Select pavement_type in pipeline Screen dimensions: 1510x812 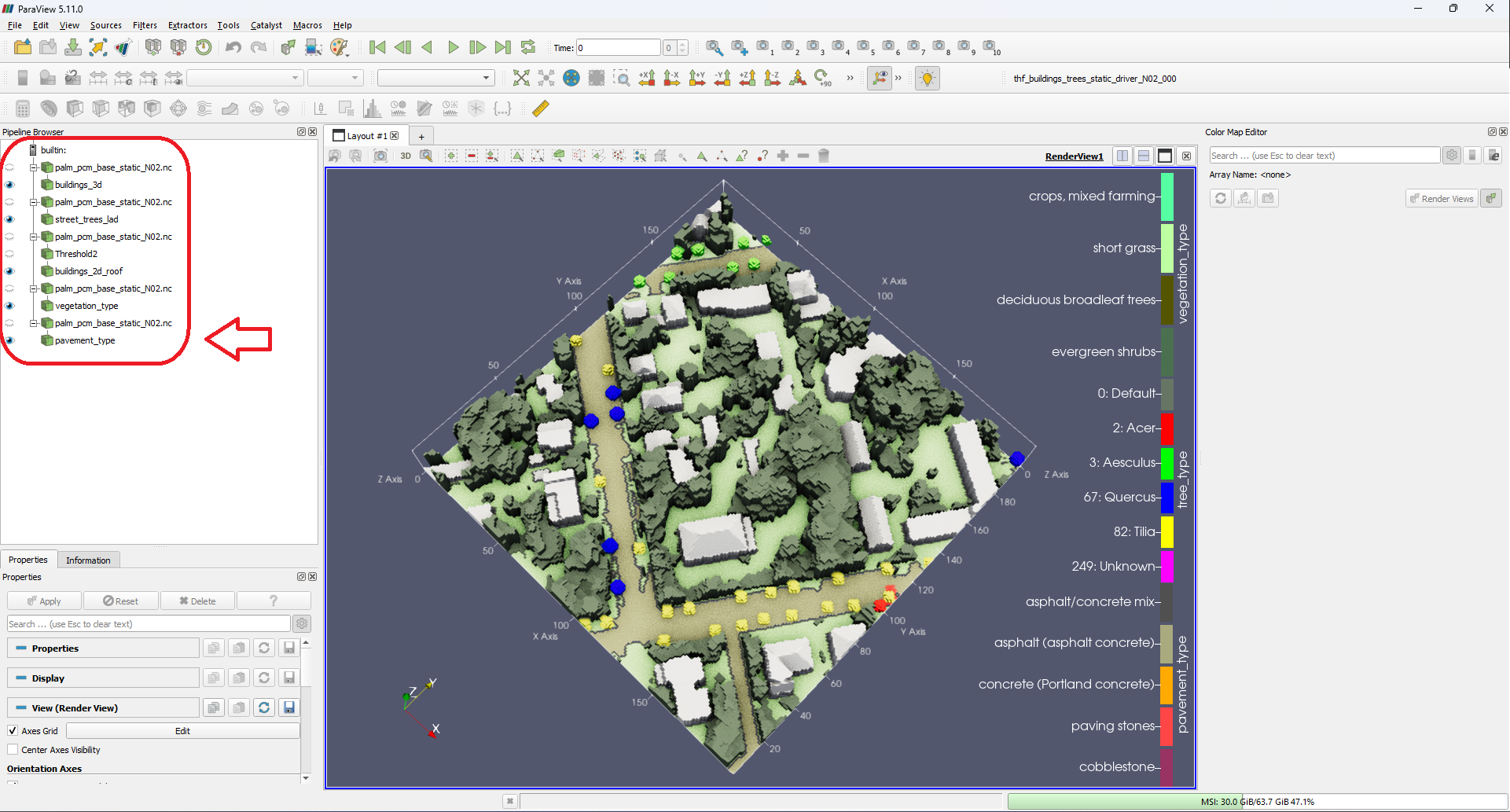[85, 340]
